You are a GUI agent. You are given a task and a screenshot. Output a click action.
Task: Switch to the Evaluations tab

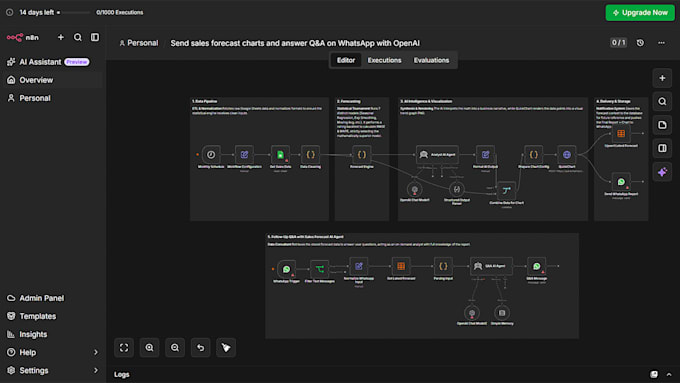[x=431, y=60]
